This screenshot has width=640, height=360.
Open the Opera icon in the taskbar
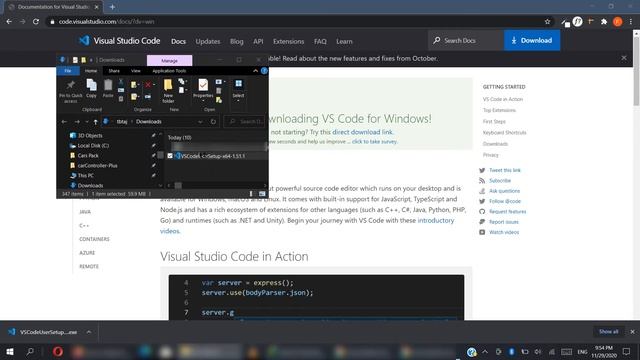point(58,351)
